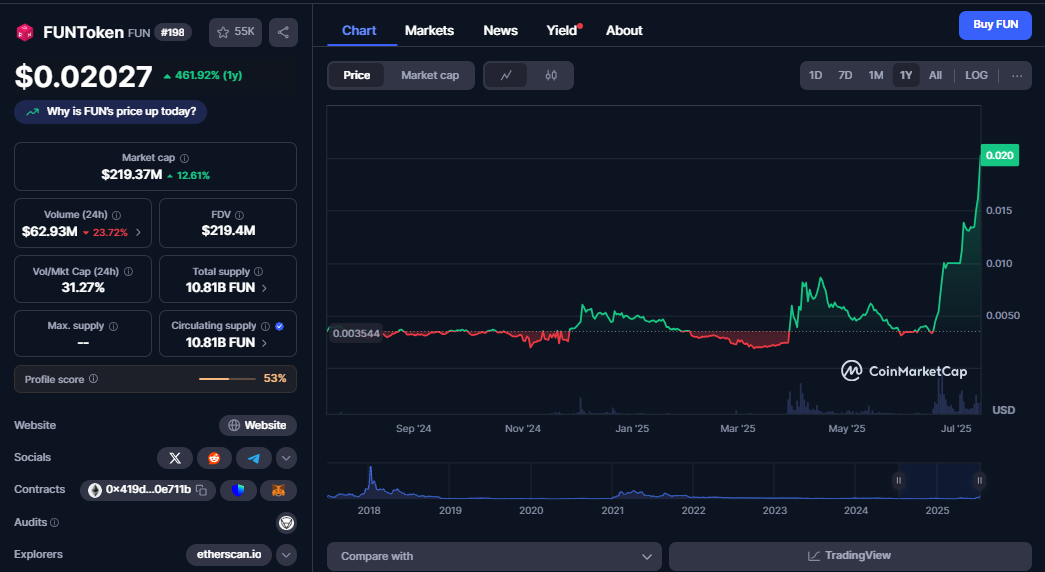The height and width of the screenshot is (572, 1045).
Task: Open the Telegram social link
Action: 253,458
